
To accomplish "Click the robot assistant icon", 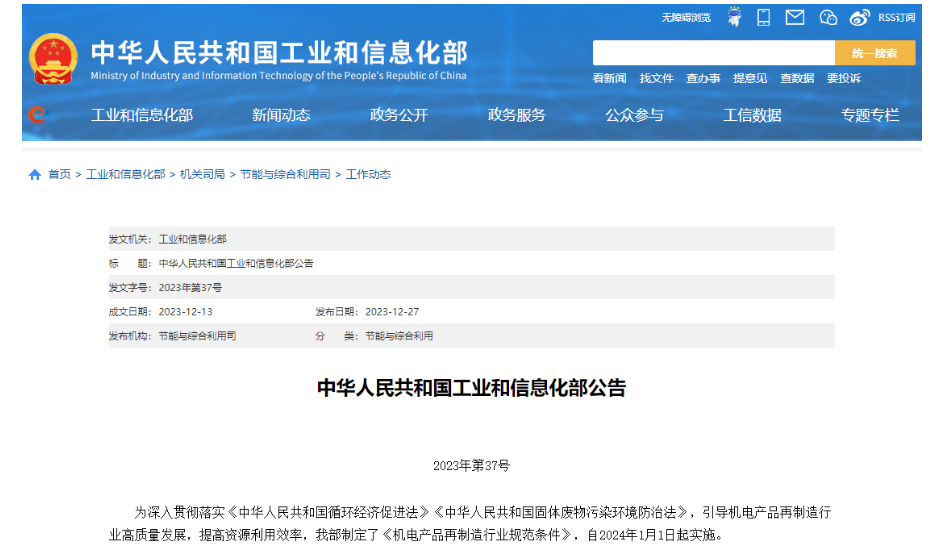I will coord(735,17).
